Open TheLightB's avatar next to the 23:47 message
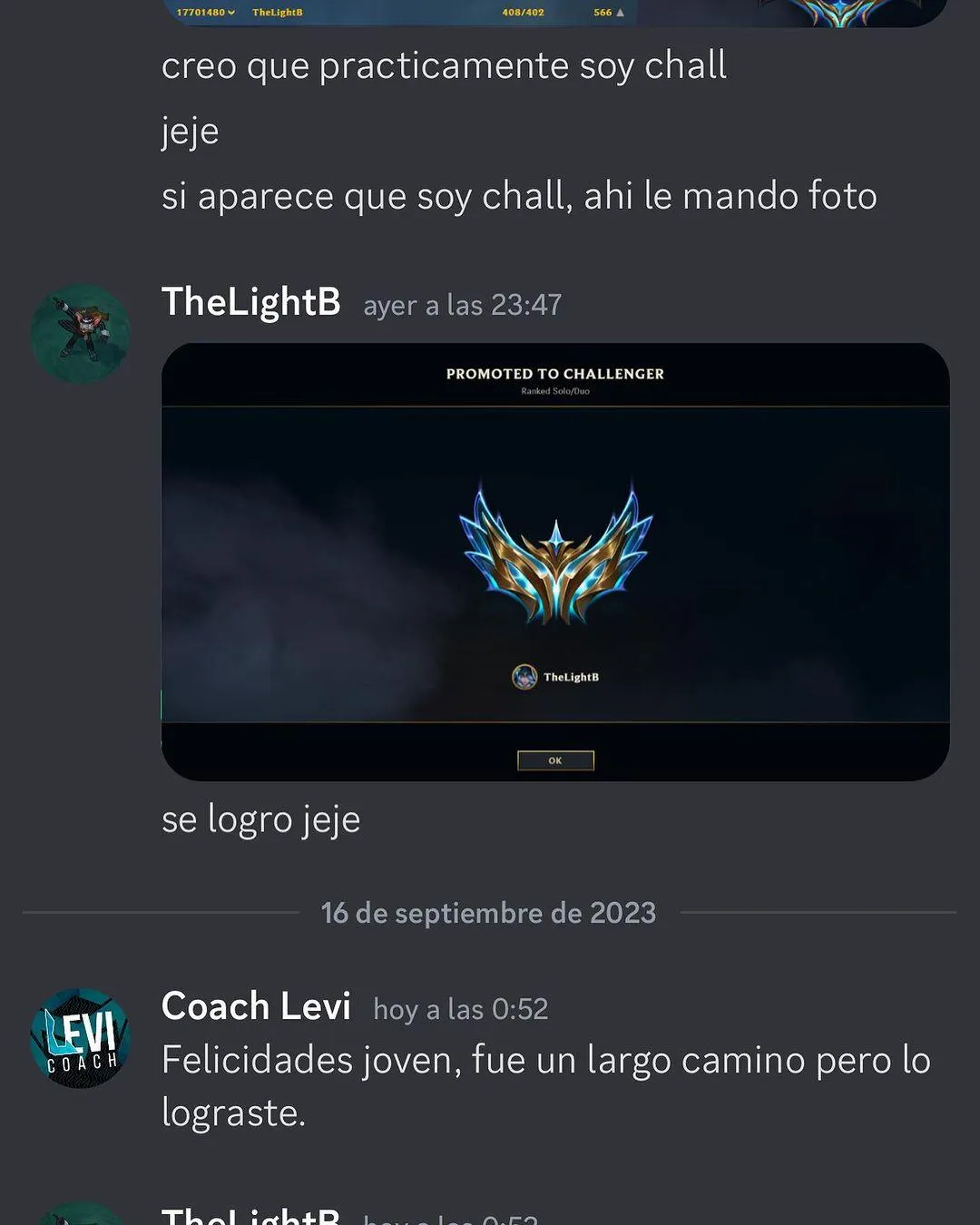This screenshot has width=980, height=1225. [81, 333]
